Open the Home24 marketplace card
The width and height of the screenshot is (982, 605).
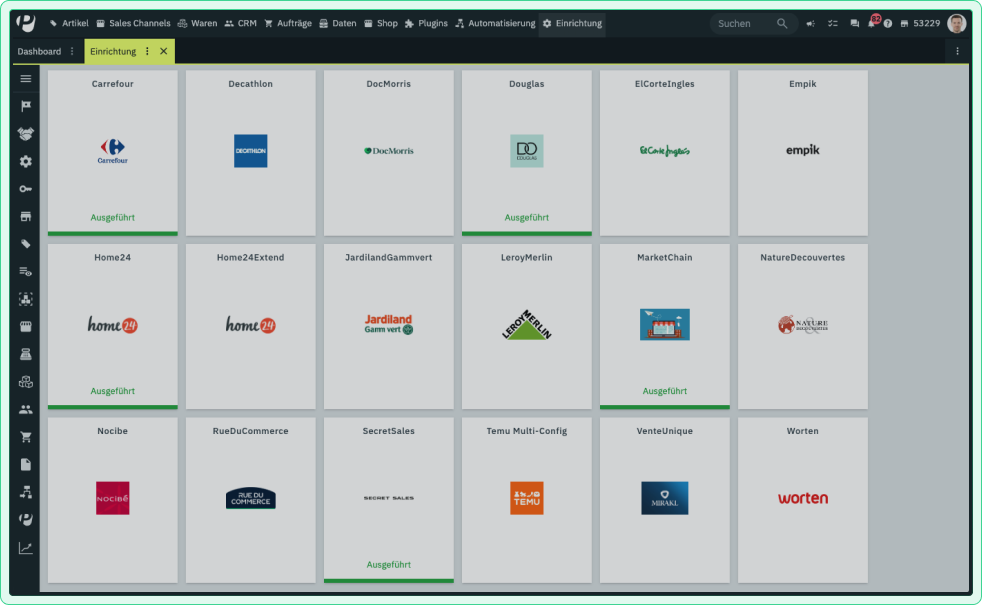pyautogui.click(x=113, y=326)
